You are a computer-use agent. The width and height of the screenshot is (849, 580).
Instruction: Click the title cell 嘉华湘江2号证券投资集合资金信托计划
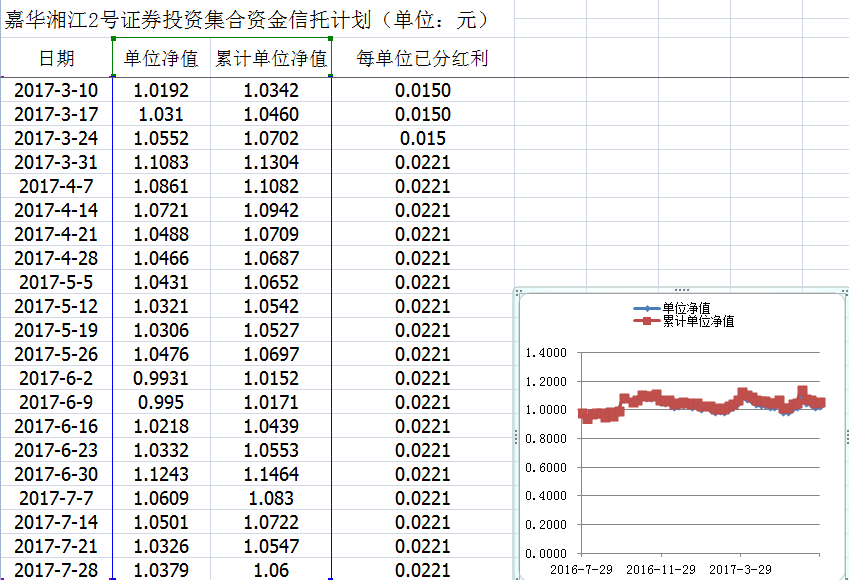tap(246, 20)
